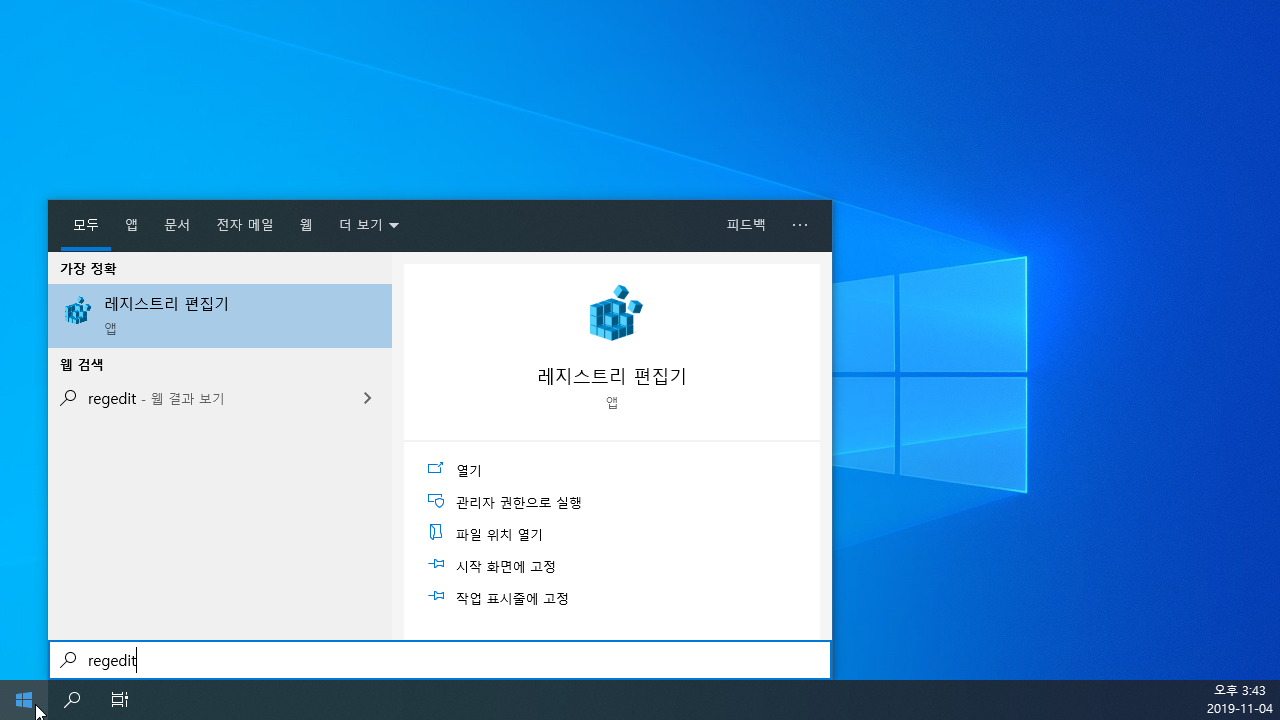The height and width of the screenshot is (720, 1280).
Task: Click regedit 웹 결과 보기 search suggestion
Action: [x=220, y=398]
